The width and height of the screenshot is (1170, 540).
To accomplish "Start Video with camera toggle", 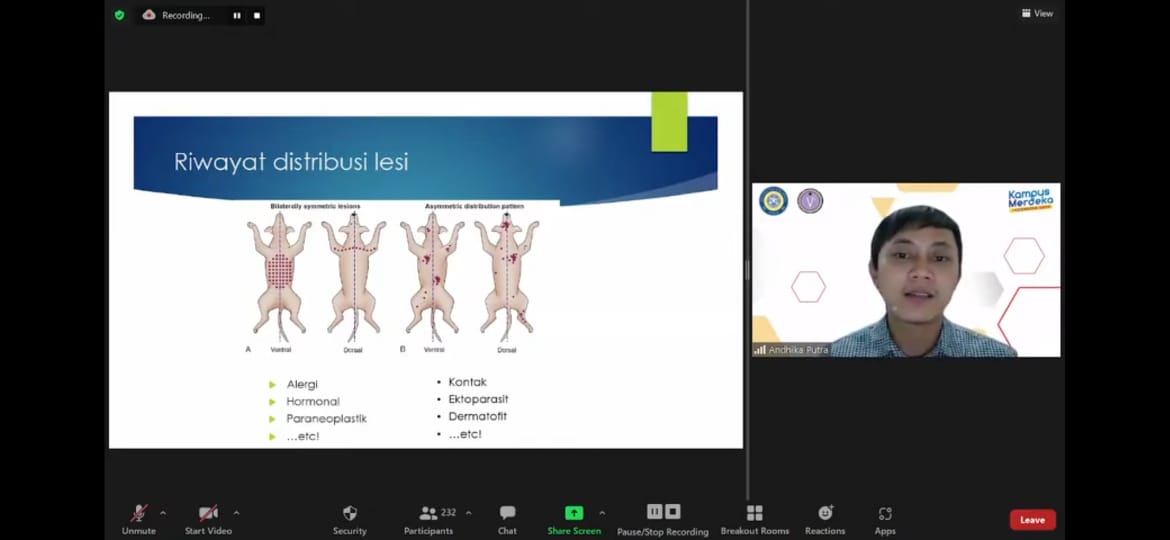I will [x=208, y=514].
